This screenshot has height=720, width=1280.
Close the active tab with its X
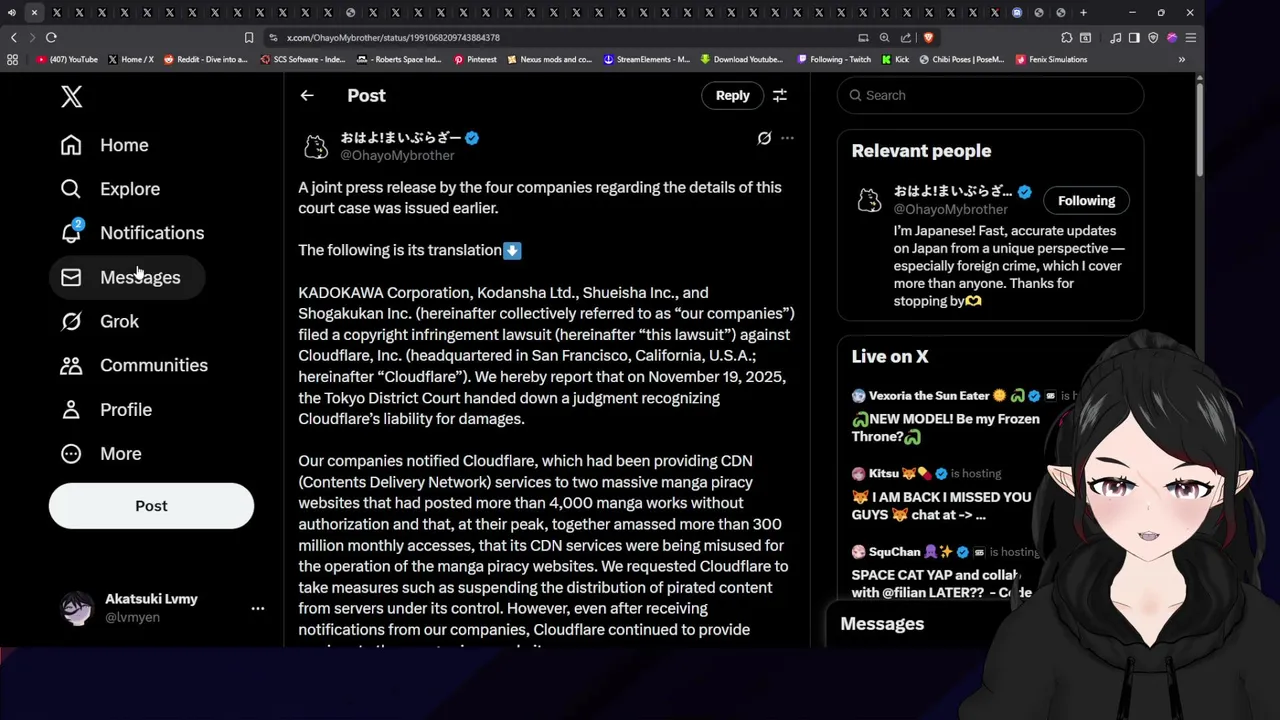click(x=34, y=13)
